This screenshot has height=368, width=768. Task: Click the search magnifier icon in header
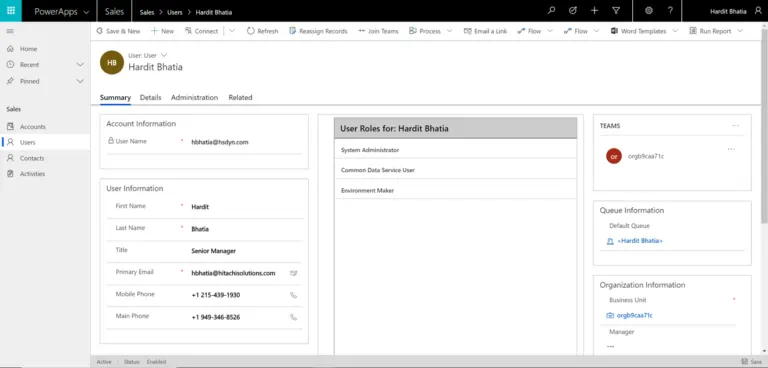click(552, 11)
